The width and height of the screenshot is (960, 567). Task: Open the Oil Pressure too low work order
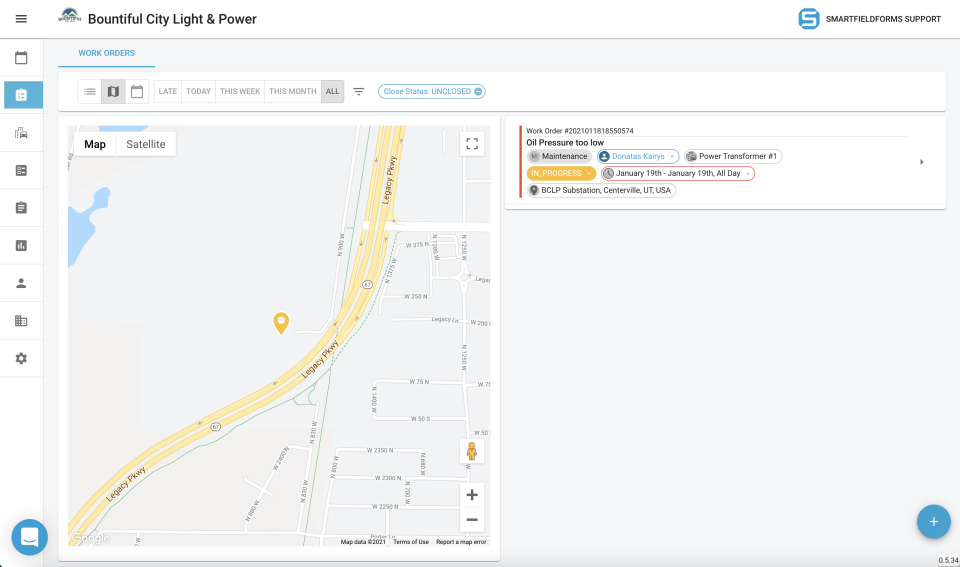565,143
